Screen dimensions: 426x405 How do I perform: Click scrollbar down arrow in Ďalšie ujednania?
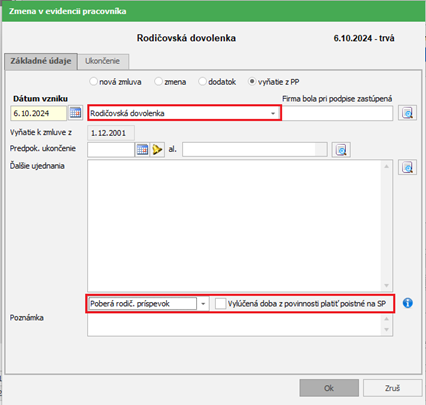click(x=387, y=286)
